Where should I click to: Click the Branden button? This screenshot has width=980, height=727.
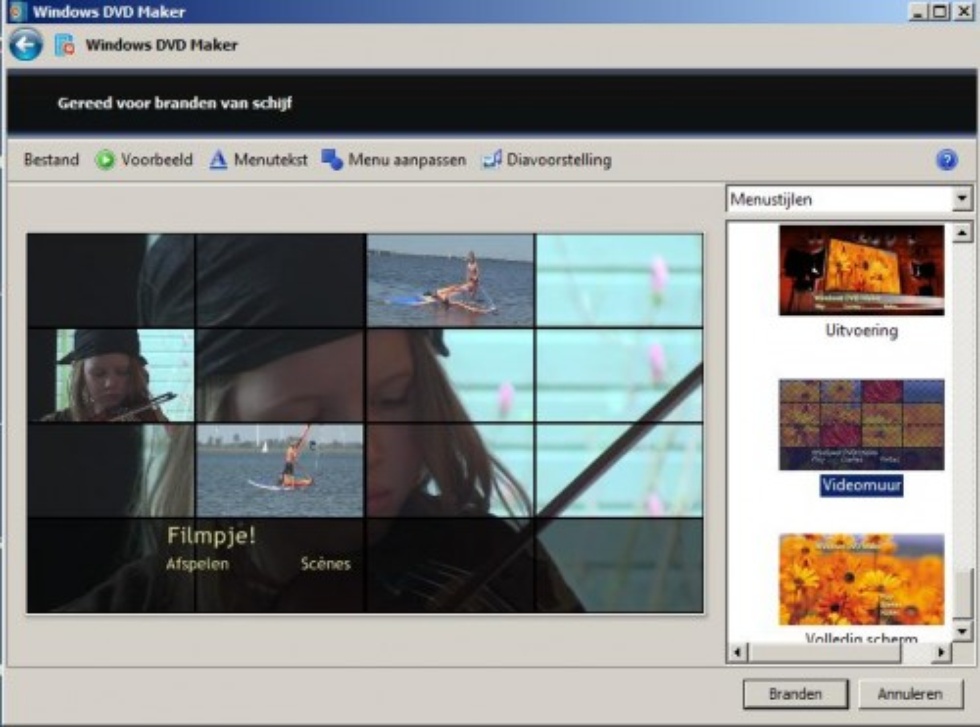pos(795,693)
